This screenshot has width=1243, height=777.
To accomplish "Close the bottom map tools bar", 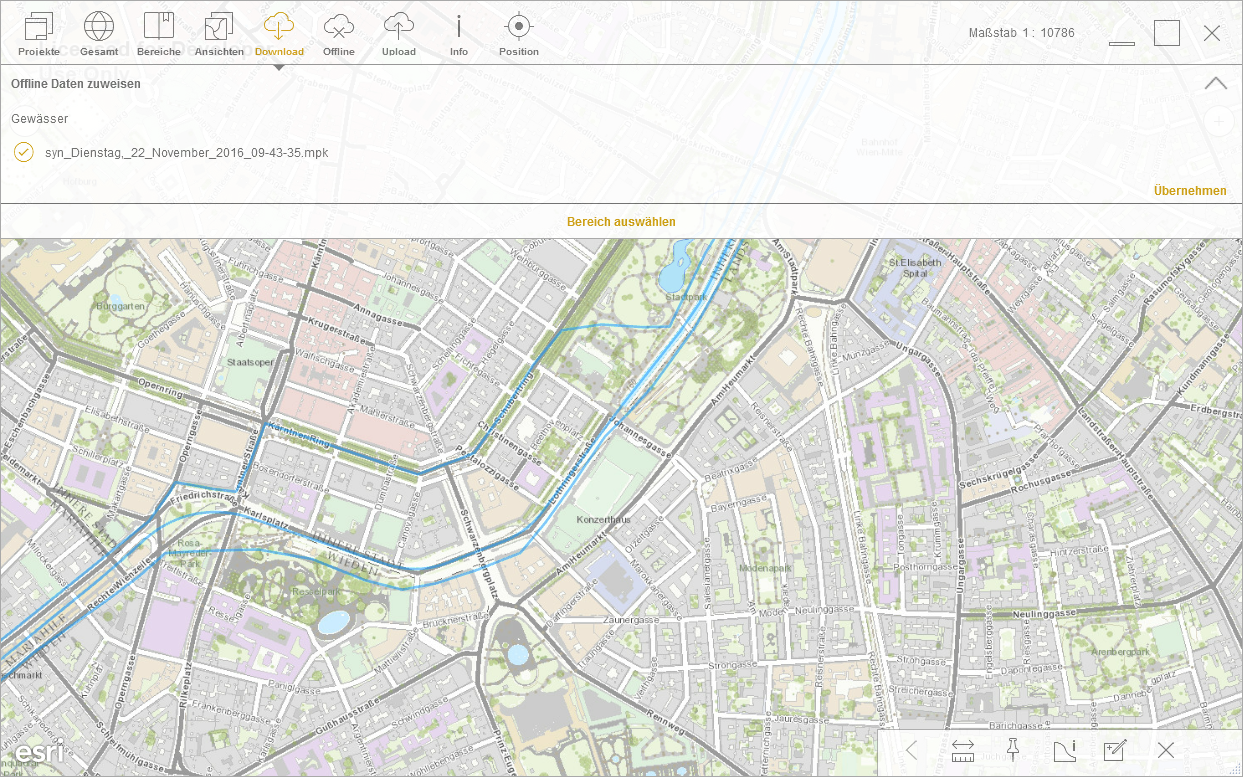I will [x=1165, y=750].
